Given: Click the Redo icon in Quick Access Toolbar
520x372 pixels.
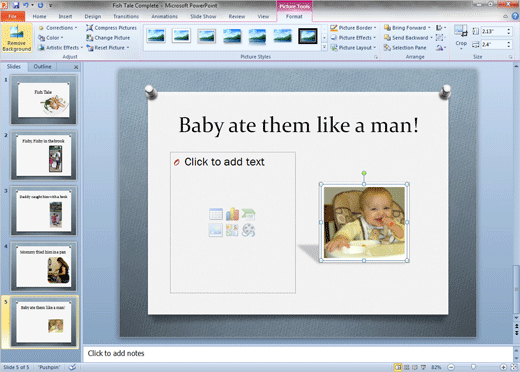Looking at the screenshot, I should click(x=40, y=5).
